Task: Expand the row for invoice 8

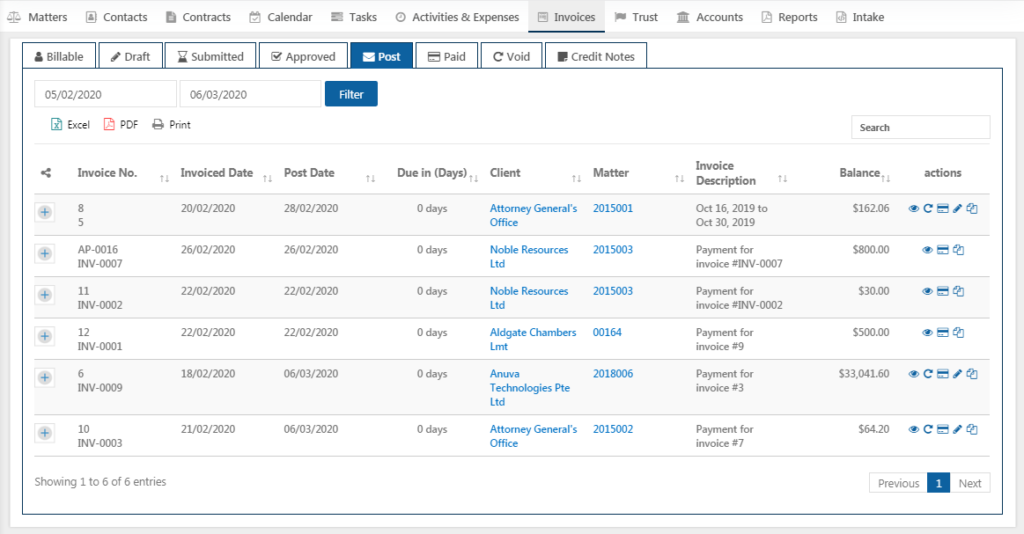Action: click(x=44, y=212)
